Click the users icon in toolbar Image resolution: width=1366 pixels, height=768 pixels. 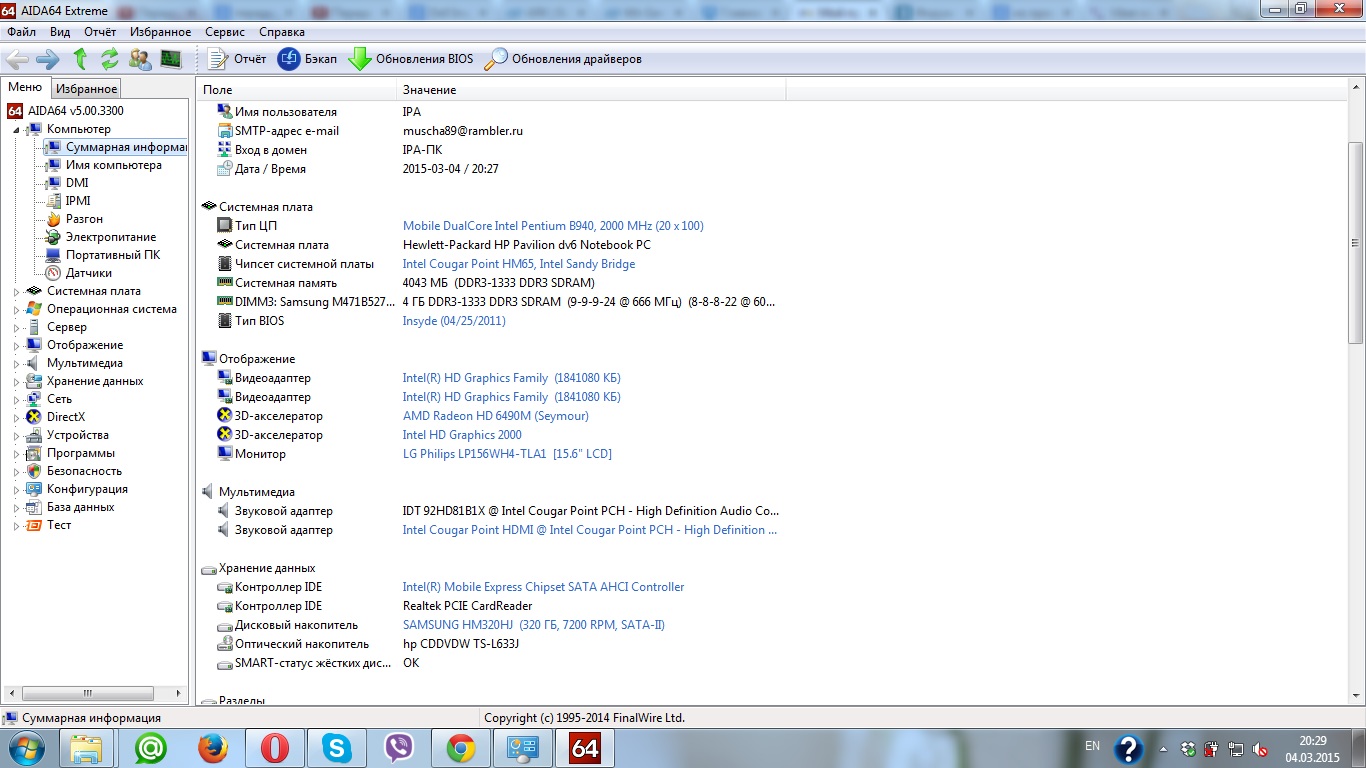click(140, 59)
